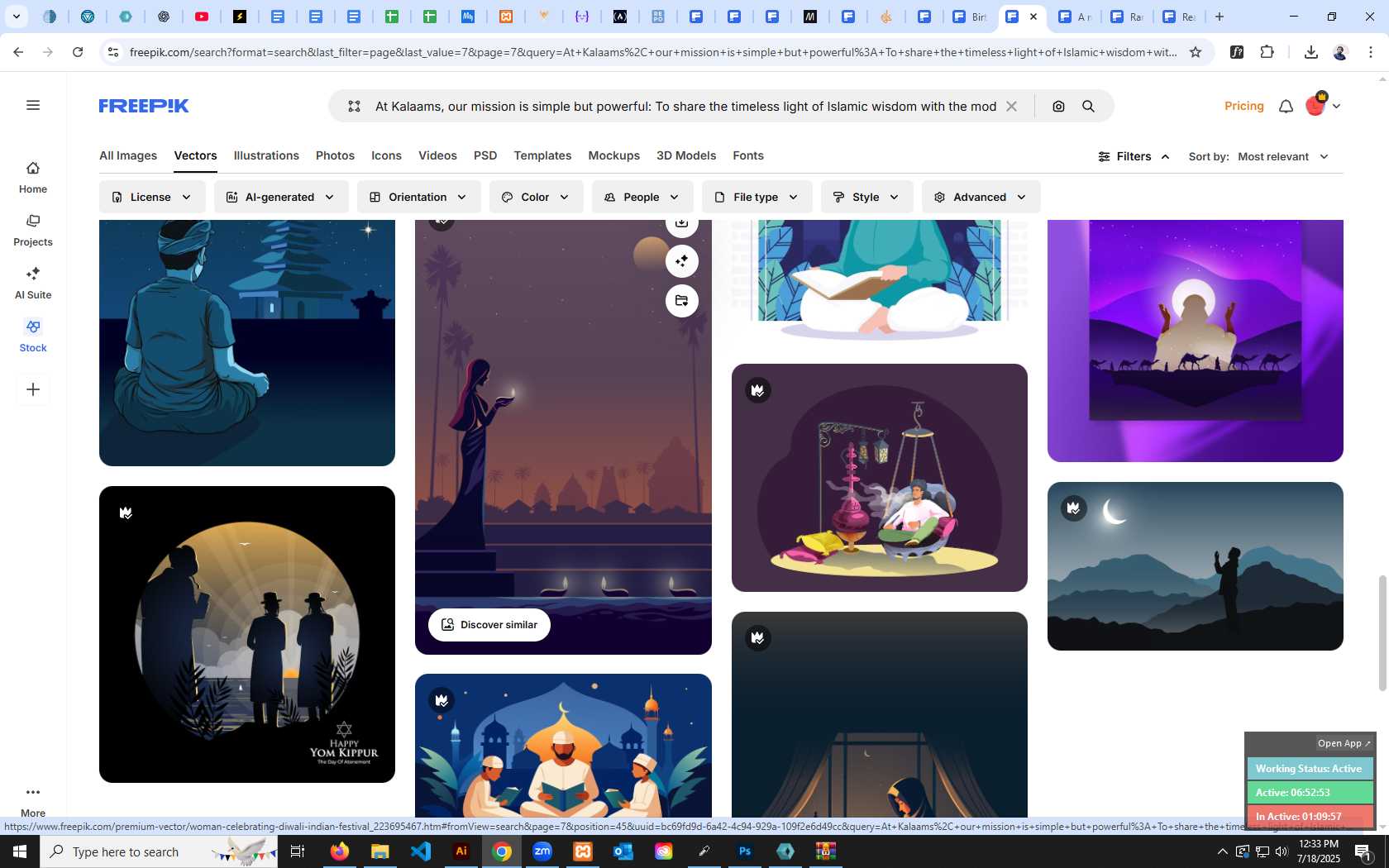Screen dimensions: 1389x868
Task: Switch to Templates tab
Action: pos(542,155)
